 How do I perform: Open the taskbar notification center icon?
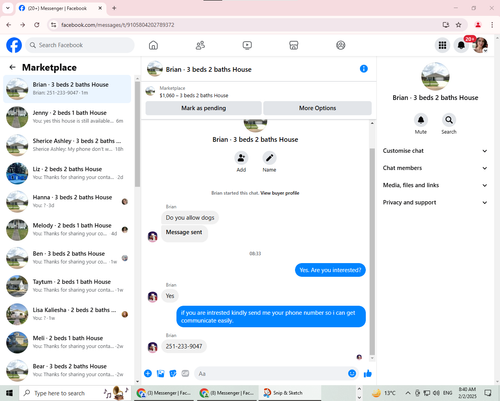tap(488, 393)
